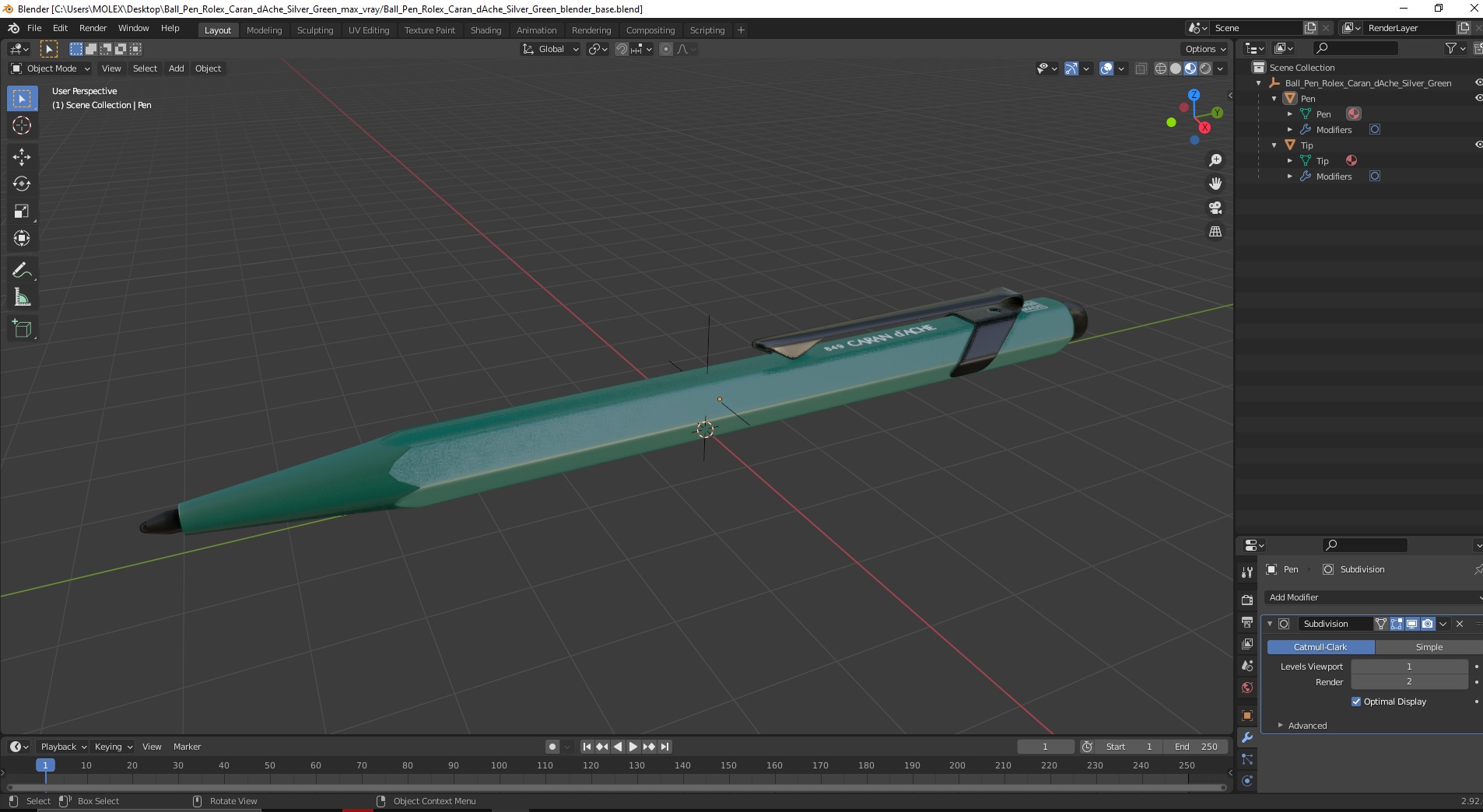
Task: Remove the Subdivision modifier with X
Action: click(1460, 624)
